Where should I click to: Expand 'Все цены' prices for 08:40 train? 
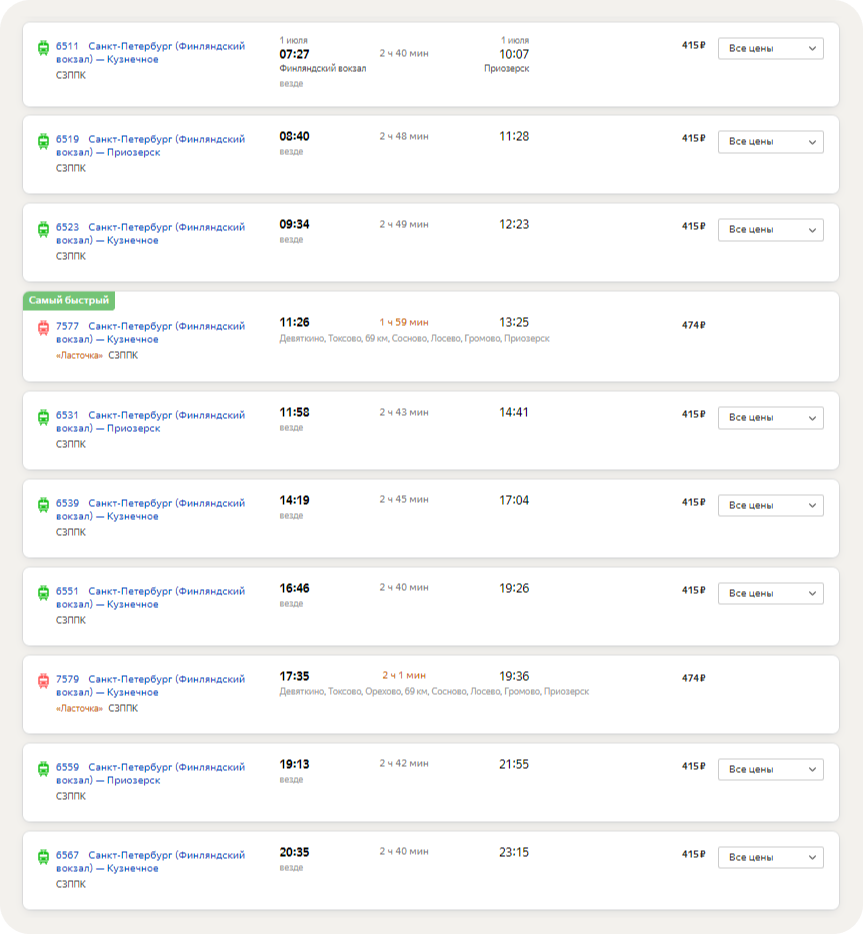pos(770,142)
